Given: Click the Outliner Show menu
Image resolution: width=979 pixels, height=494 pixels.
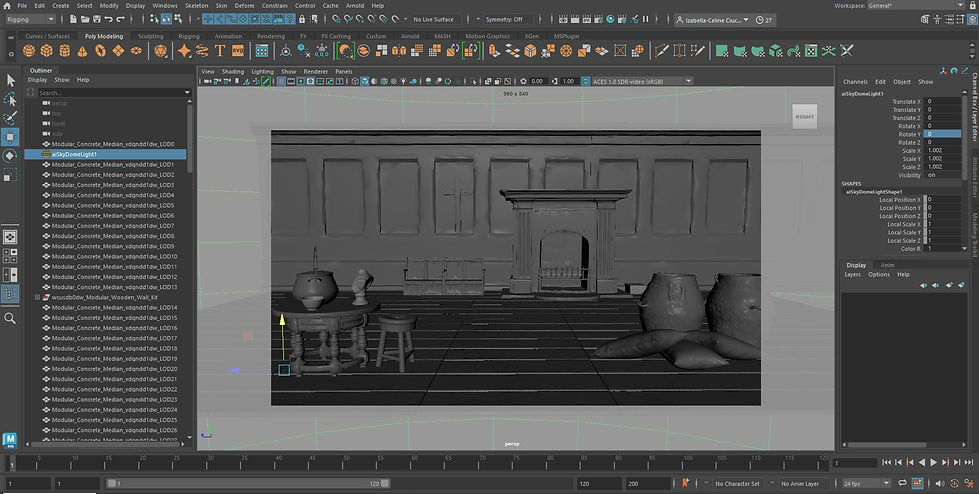Looking at the screenshot, I should point(62,80).
